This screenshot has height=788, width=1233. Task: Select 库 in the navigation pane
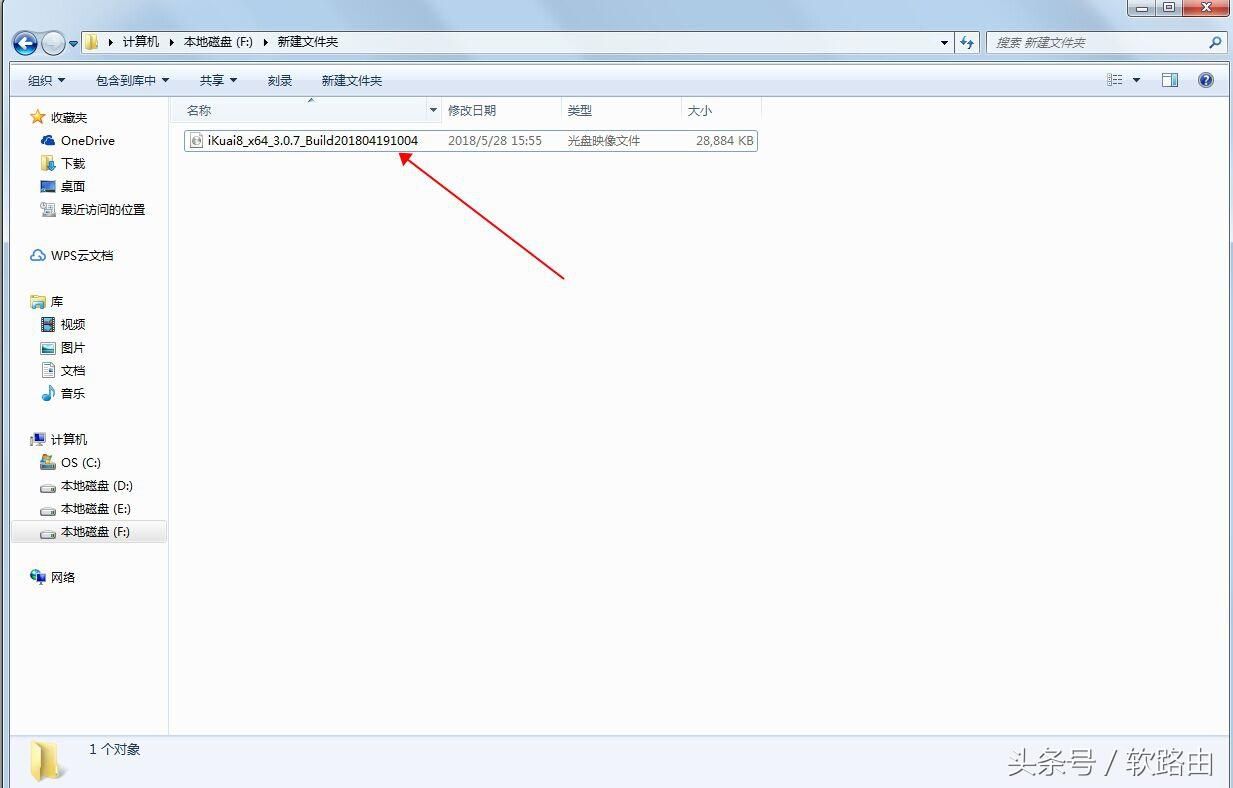click(57, 302)
